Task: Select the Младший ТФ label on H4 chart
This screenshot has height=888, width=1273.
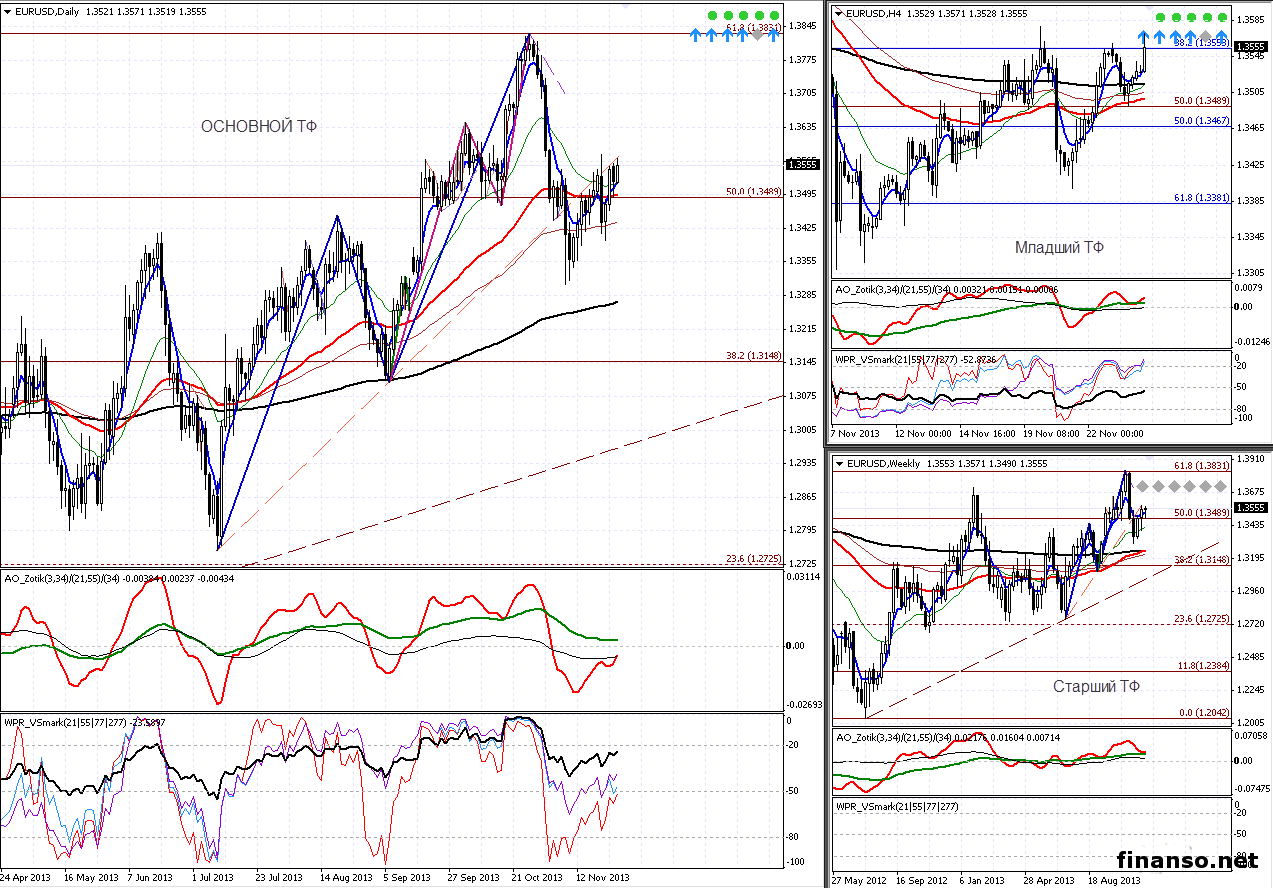Action: [x=1059, y=247]
